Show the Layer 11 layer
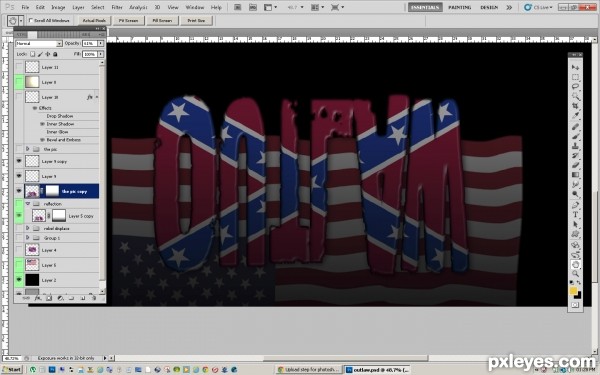Image resolution: width=600 pixels, height=375 pixels. pyautogui.click(x=19, y=67)
